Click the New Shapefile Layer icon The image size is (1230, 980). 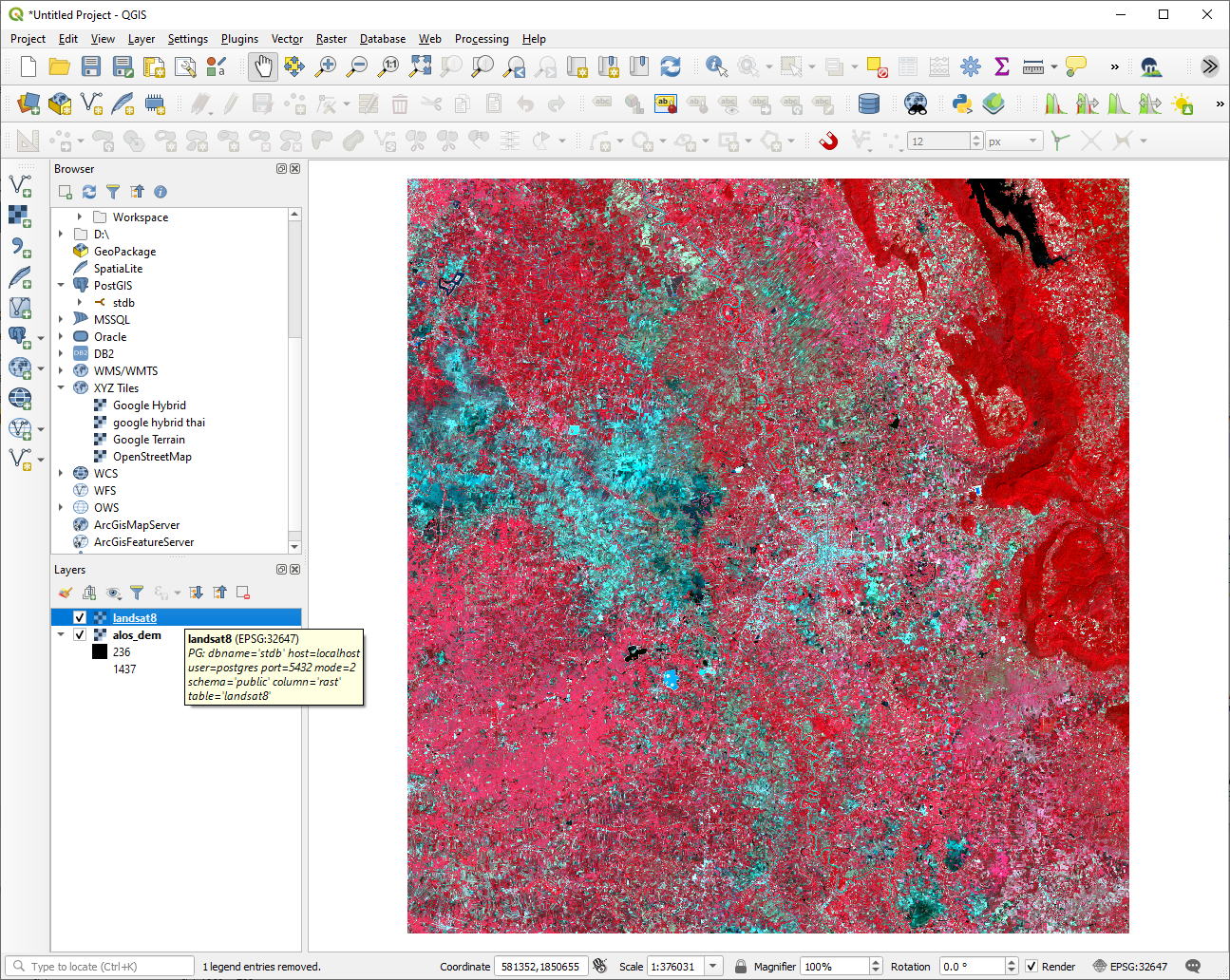click(91, 104)
